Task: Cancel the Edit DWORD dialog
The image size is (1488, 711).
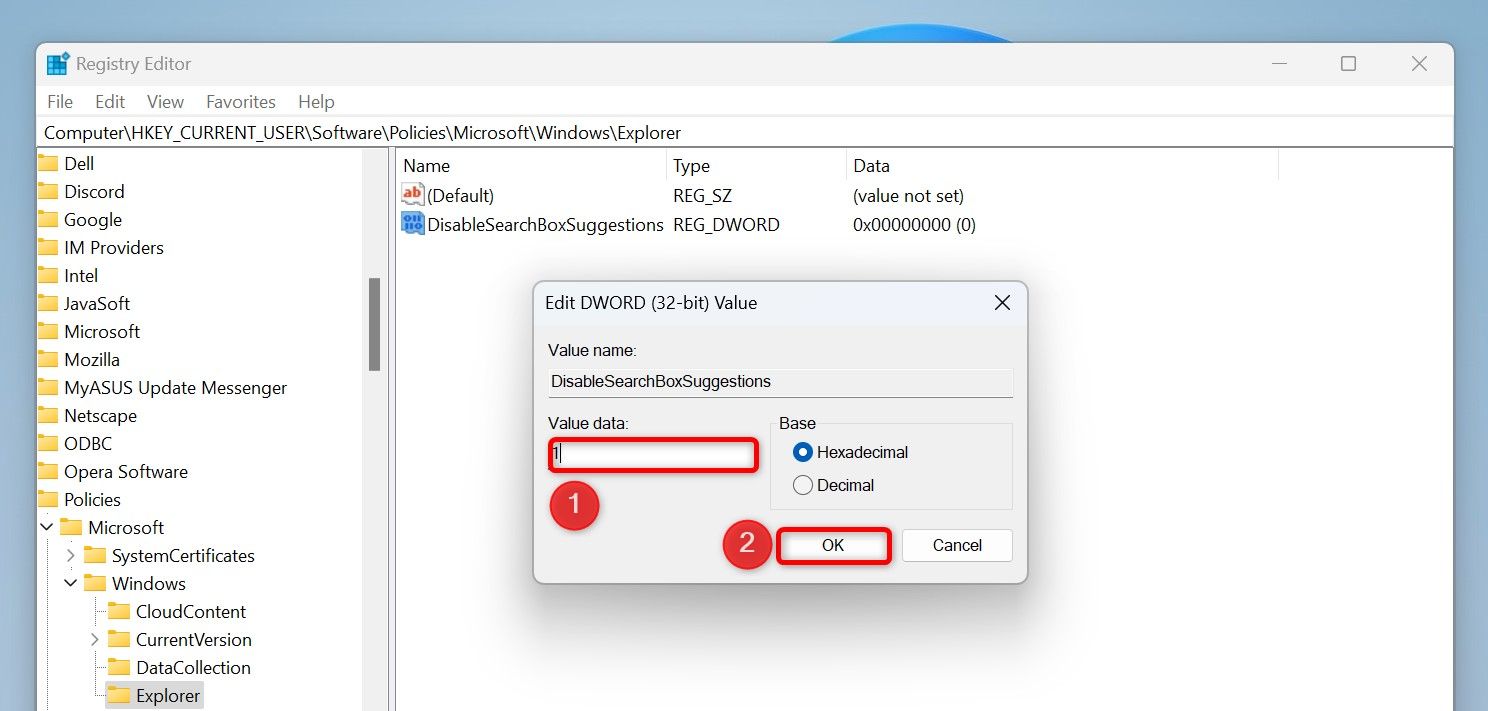Action: 957,545
